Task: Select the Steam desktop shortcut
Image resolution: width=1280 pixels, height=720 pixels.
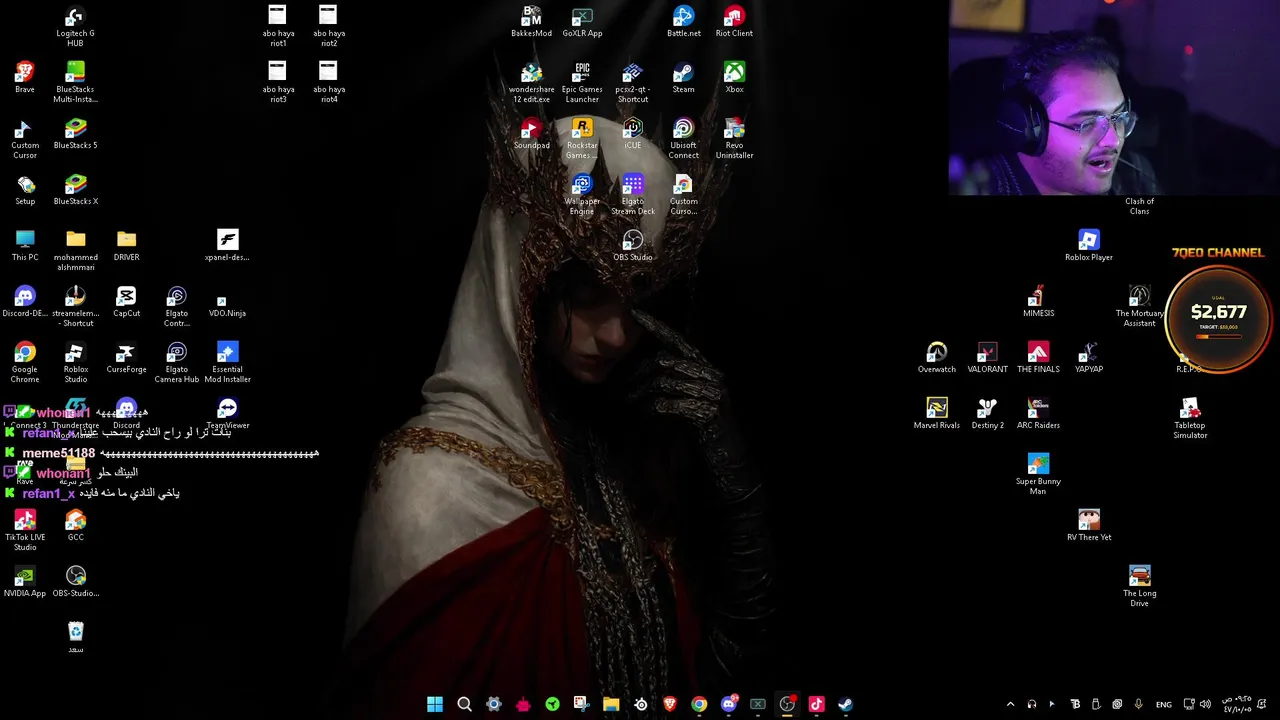Action: 683,78
